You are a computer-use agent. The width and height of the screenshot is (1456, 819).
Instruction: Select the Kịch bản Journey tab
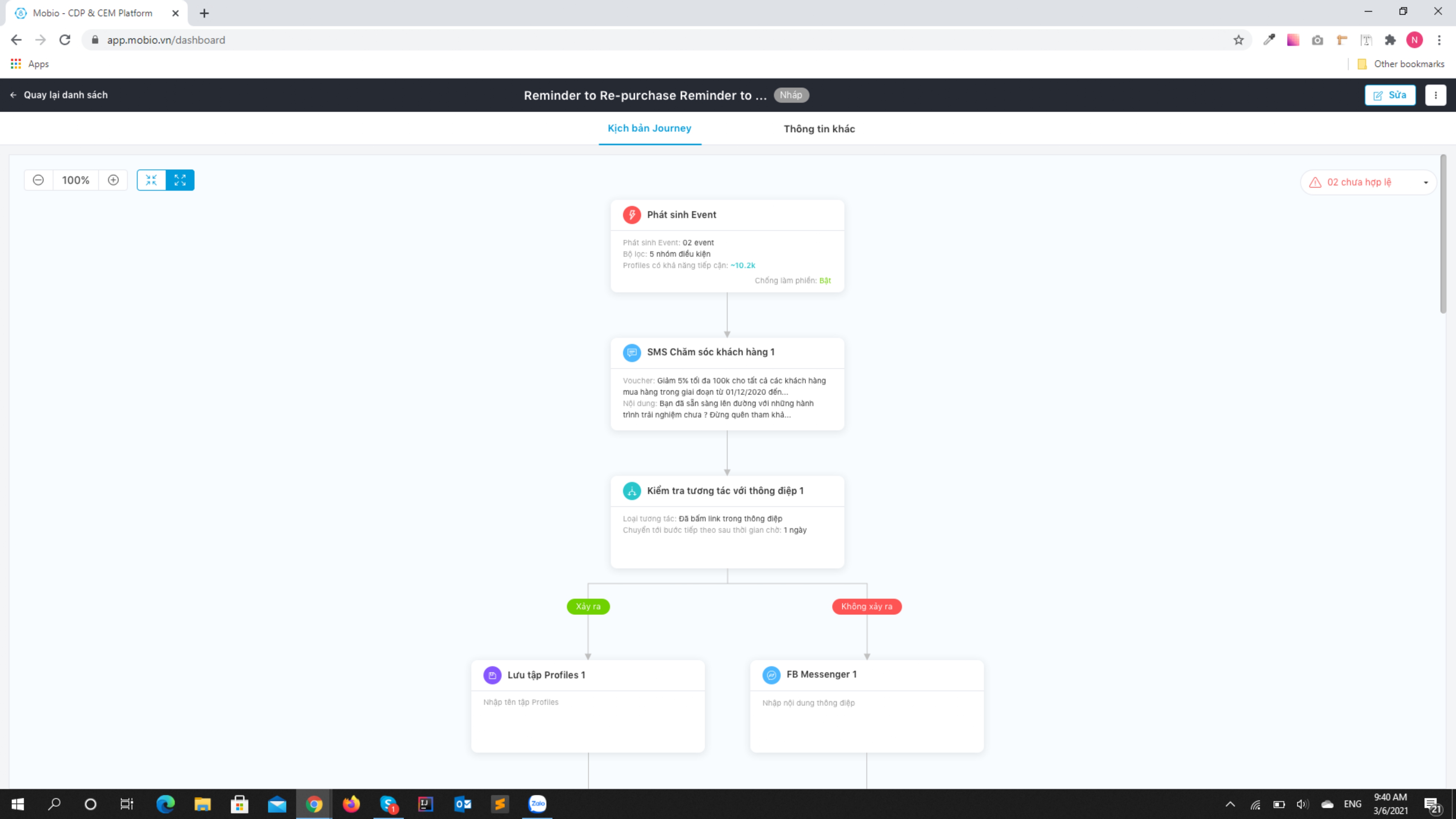point(649,128)
